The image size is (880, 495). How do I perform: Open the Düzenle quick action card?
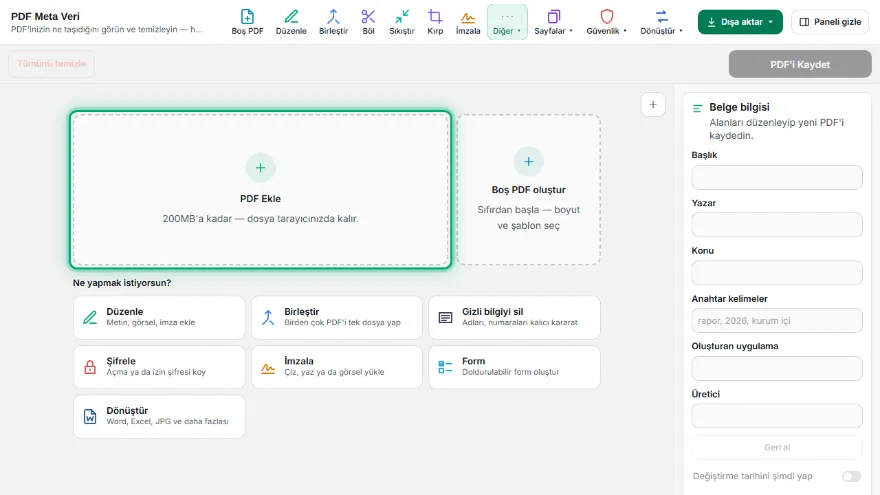[x=159, y=318]
